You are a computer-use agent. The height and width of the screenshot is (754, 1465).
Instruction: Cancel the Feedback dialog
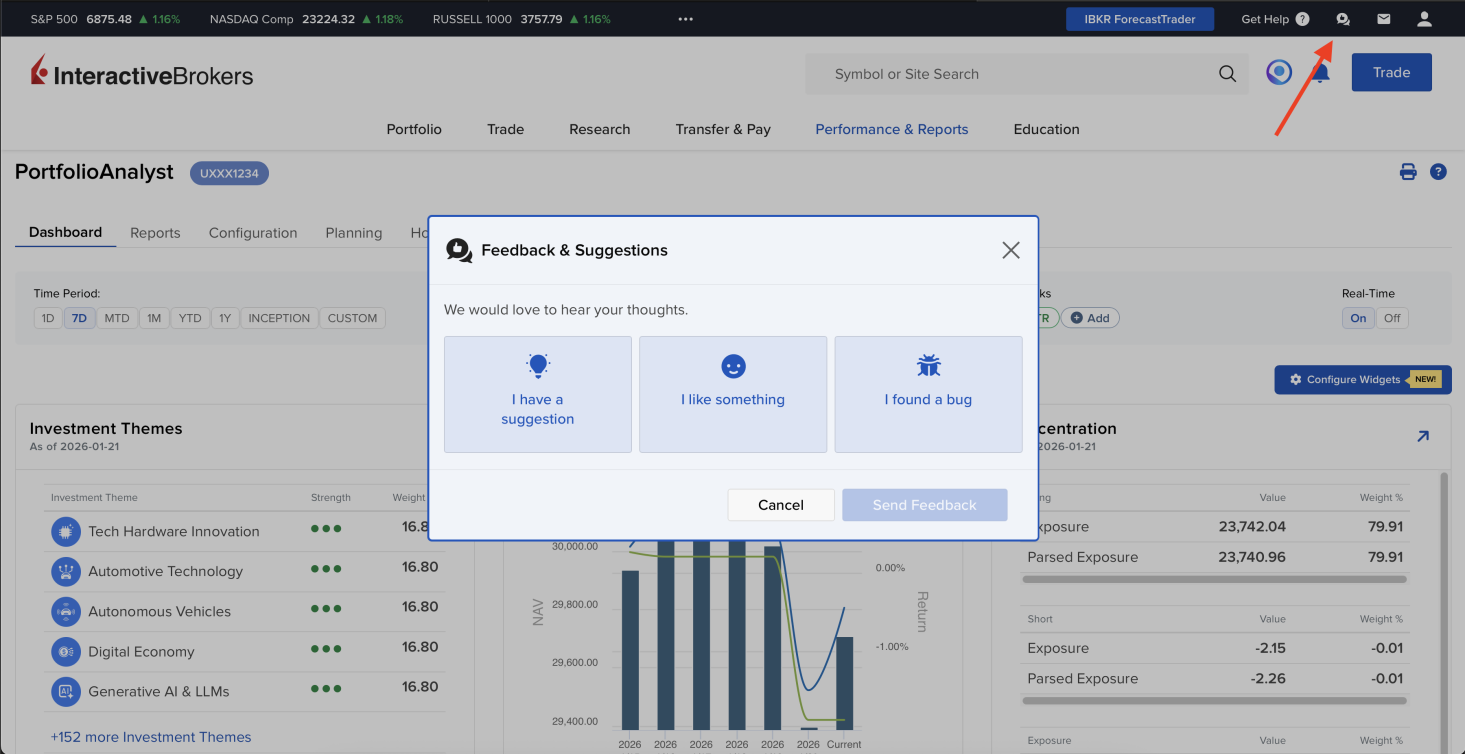(780, 505)
